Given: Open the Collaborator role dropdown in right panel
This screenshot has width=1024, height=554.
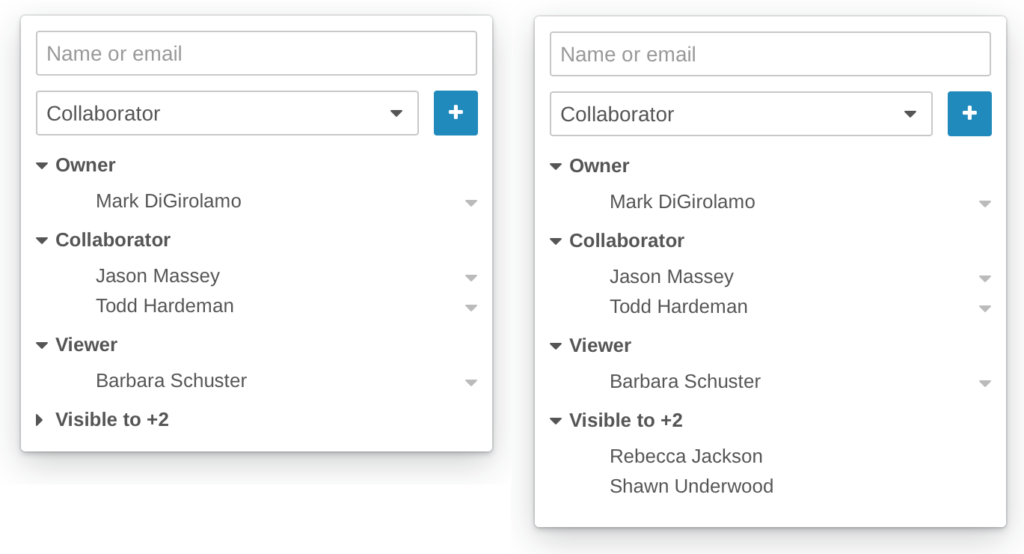Looking at the screenshot, I should pyautogui.click(x=741, y=114).
